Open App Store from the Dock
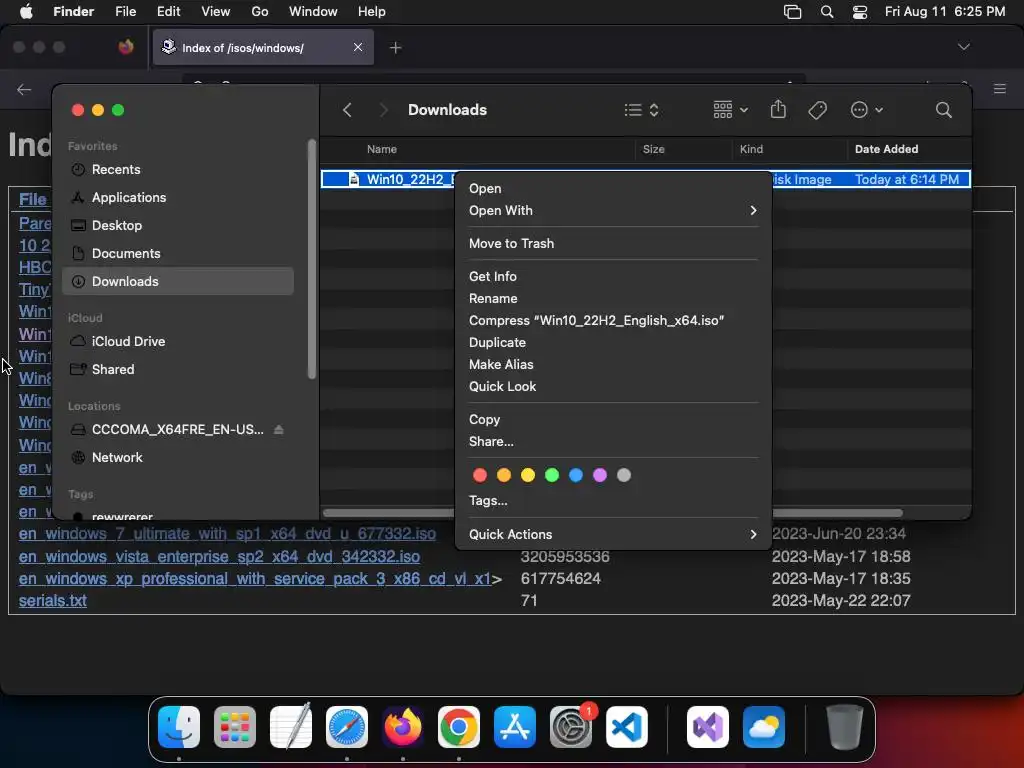 pos(515,727)
